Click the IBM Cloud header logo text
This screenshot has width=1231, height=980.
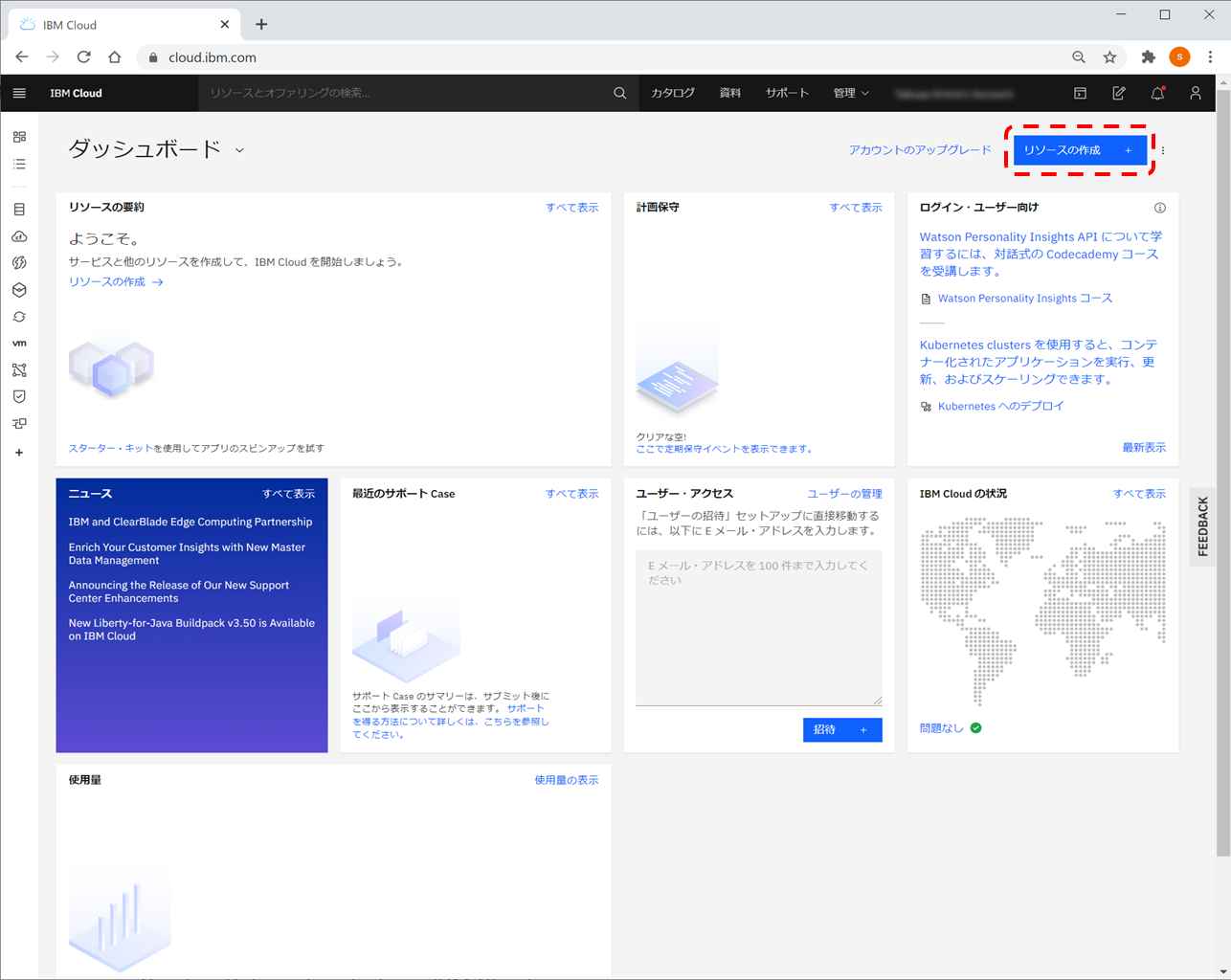tap(76, 93)
